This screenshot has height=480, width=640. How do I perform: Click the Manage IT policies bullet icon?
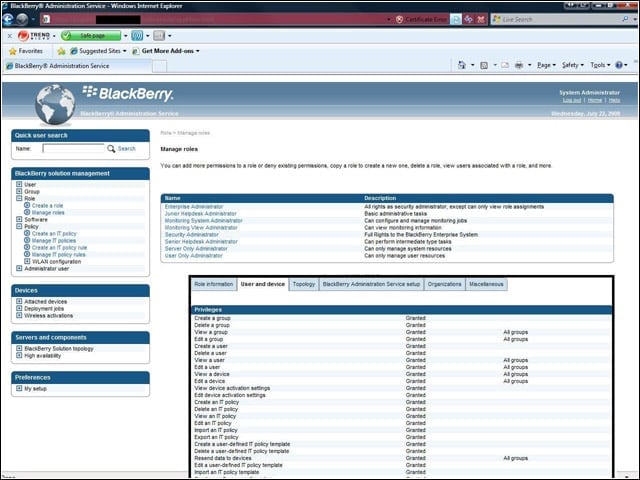click(27, 240)
